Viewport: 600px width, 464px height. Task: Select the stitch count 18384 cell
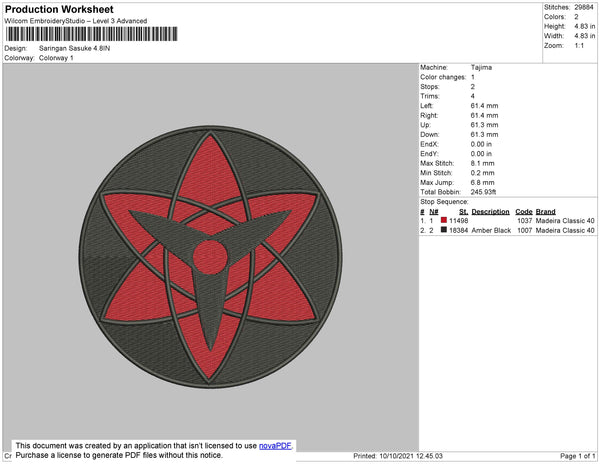[x=458, y=230]
